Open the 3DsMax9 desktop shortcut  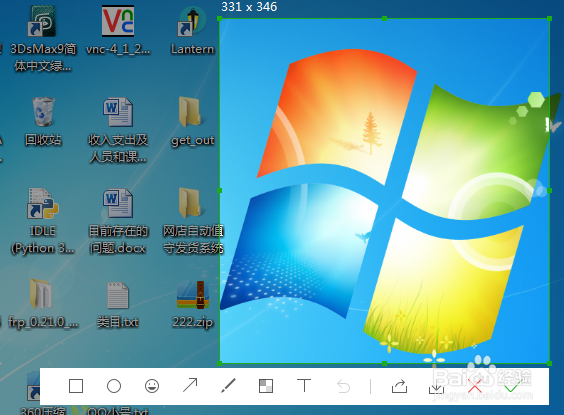click(42, 39)
